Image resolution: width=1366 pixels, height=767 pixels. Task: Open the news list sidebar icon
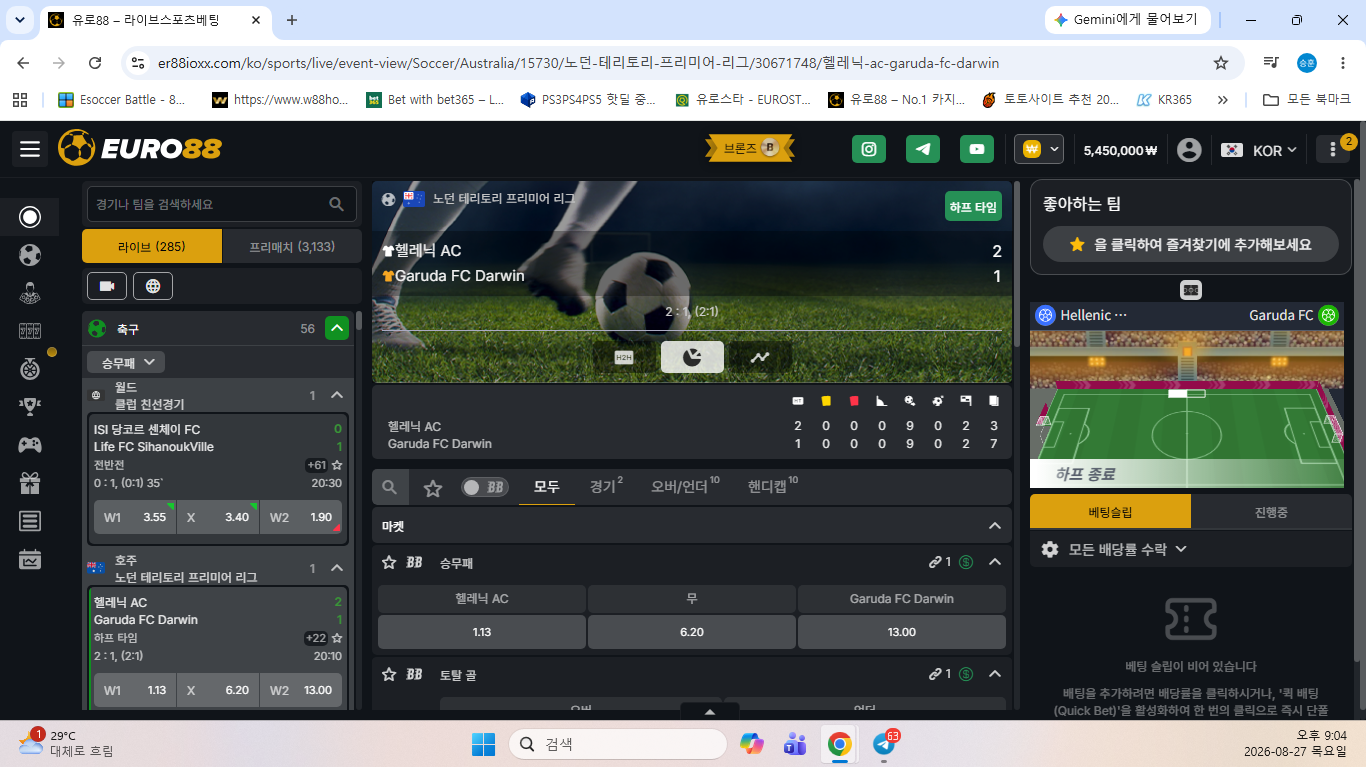click(x=30, y=521)
